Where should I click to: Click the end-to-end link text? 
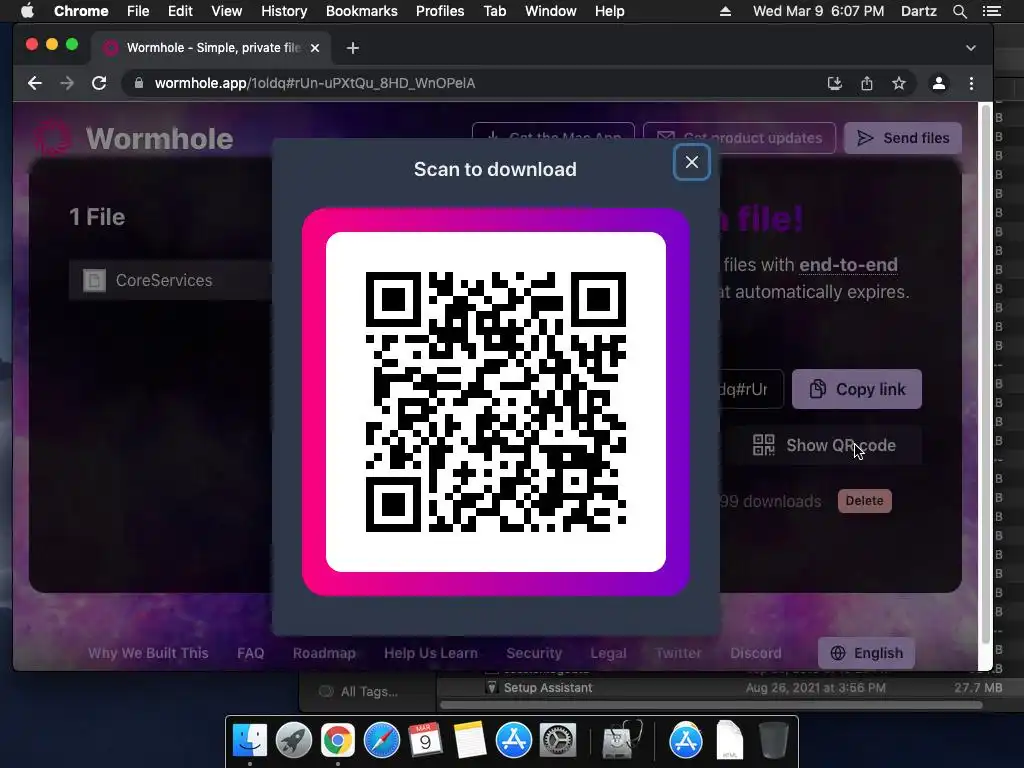[848, 264]
